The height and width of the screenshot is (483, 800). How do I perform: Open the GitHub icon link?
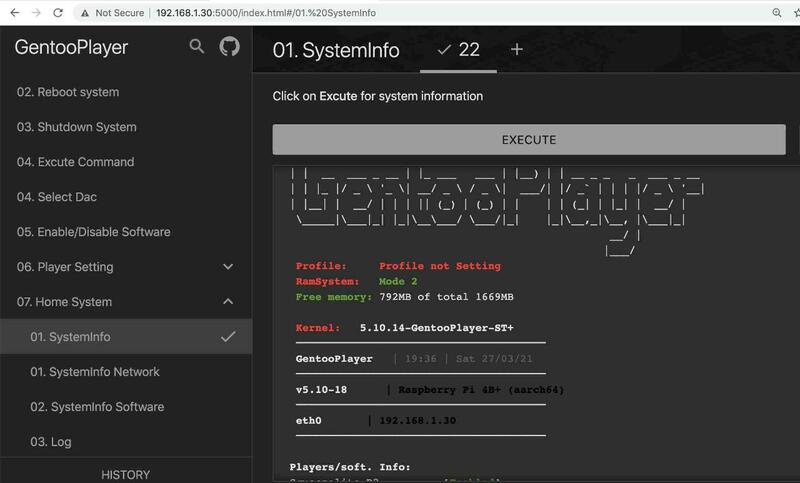point(229,47)
